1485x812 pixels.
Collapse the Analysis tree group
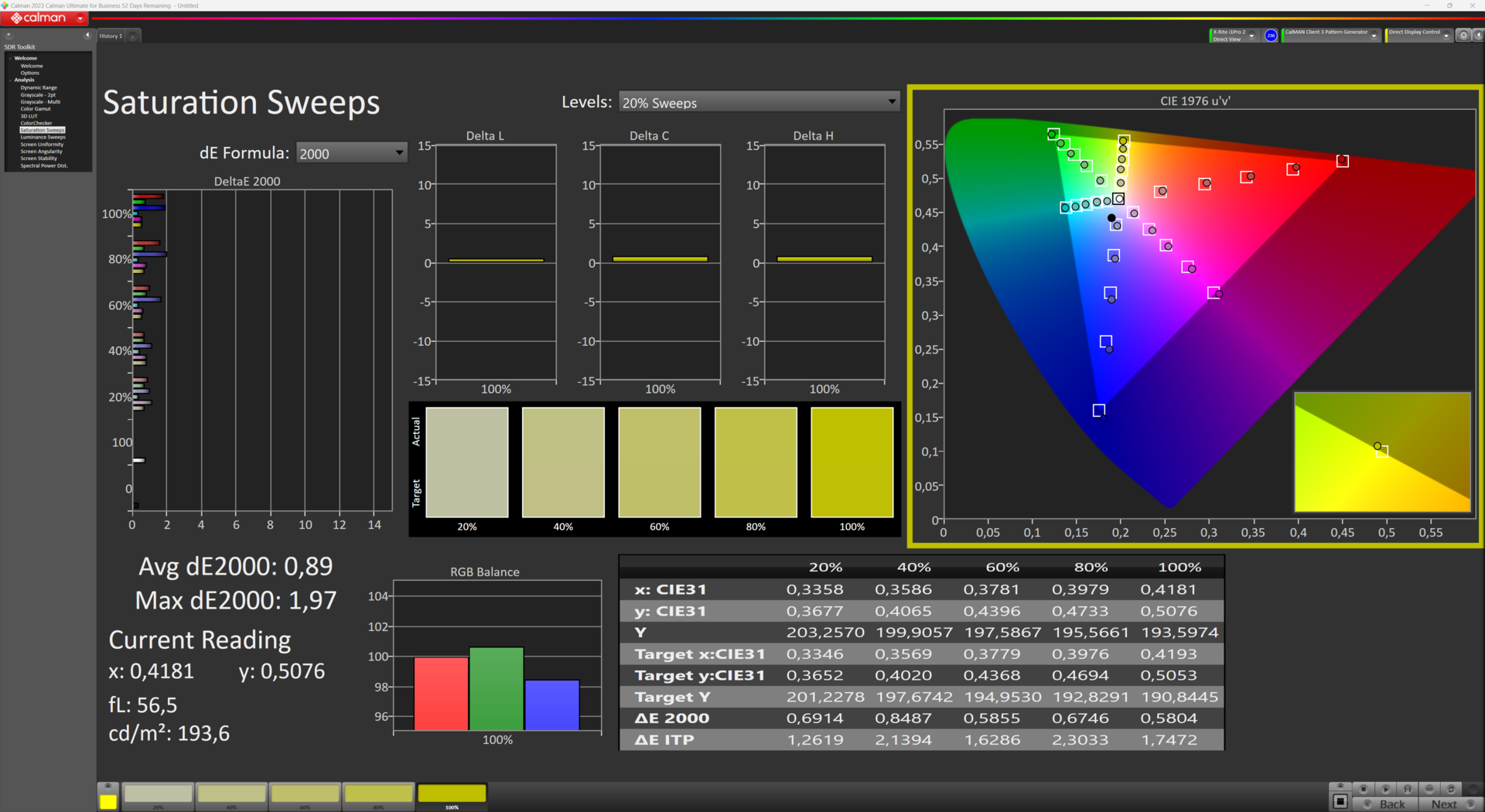11,80
